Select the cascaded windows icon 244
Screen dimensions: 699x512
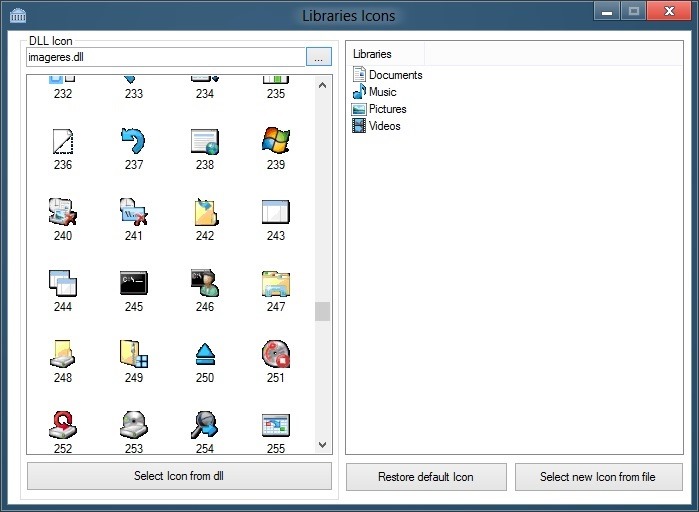coord(63,283)
